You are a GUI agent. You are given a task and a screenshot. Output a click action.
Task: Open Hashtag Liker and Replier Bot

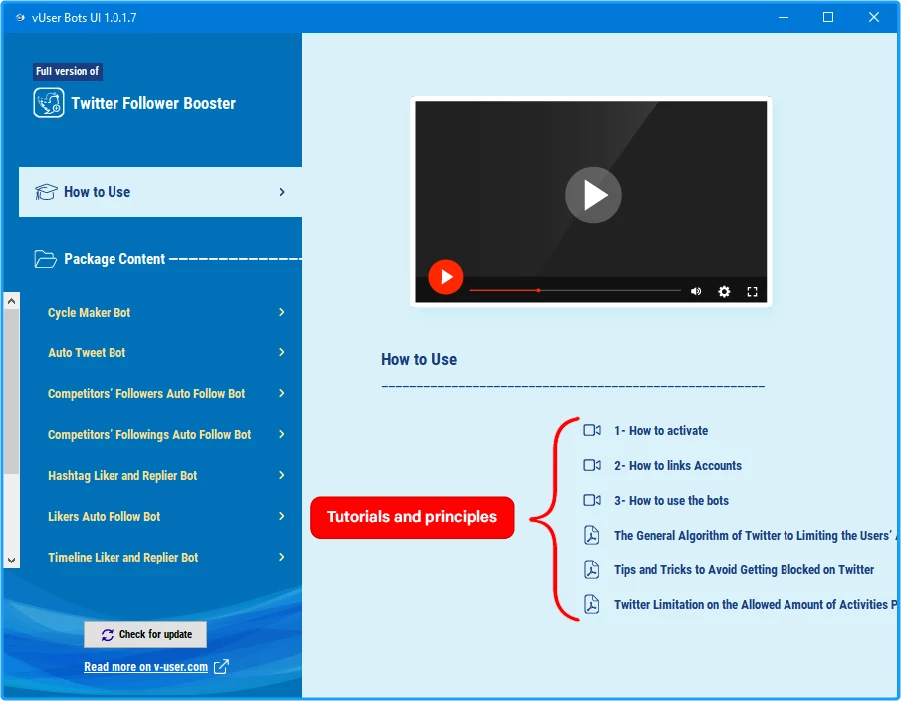[x=122, y=476]
